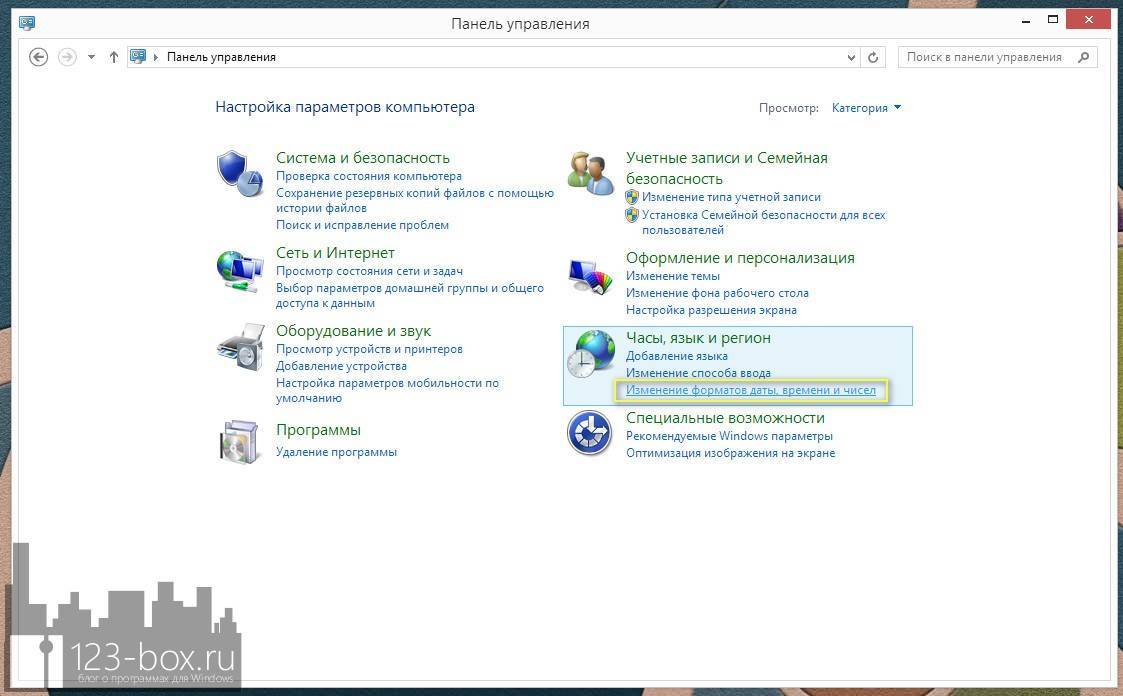Click the Clock, Language, Region globe icon

tap(591, 354)
